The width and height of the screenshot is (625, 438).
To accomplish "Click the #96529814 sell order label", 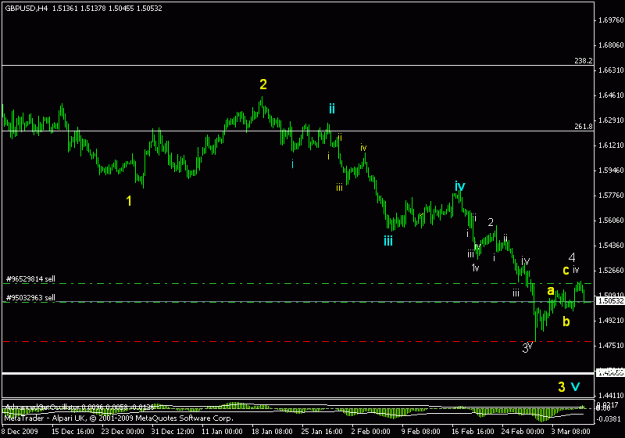I will [x=31, y=279].
